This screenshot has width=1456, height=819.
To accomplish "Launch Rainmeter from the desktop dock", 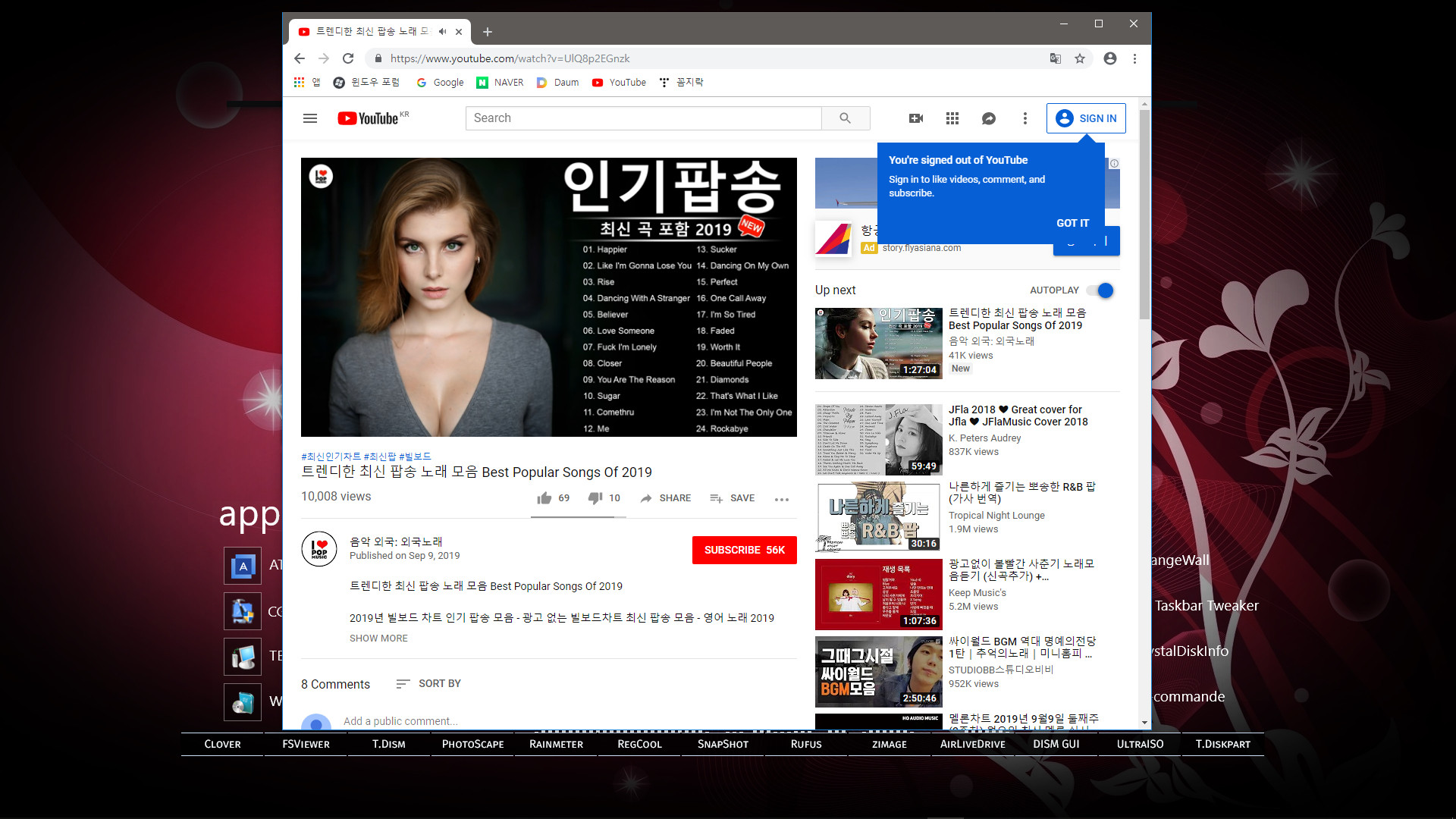I will (556, 745).
